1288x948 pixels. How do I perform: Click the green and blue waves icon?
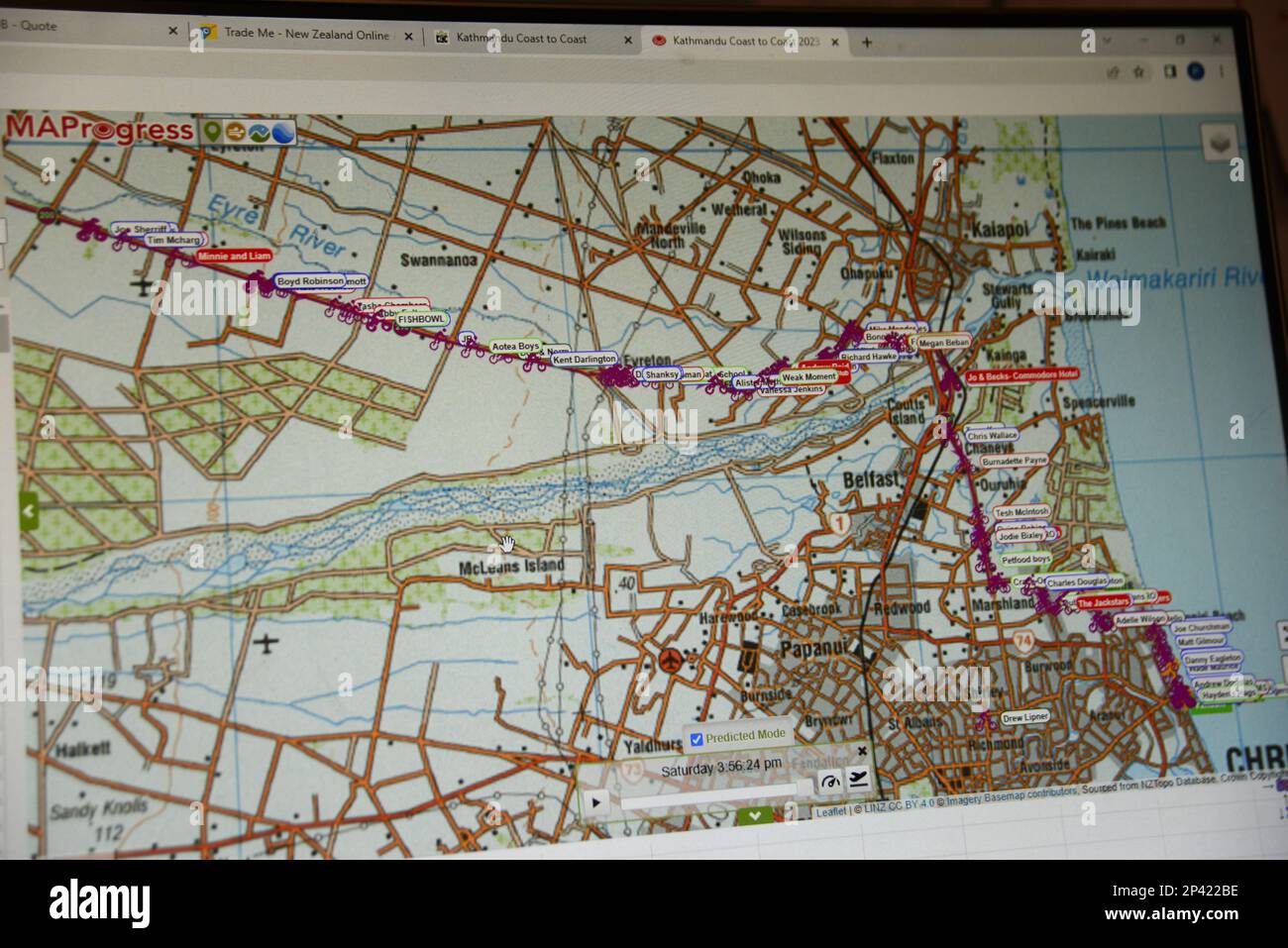click(x=260, y=133)
